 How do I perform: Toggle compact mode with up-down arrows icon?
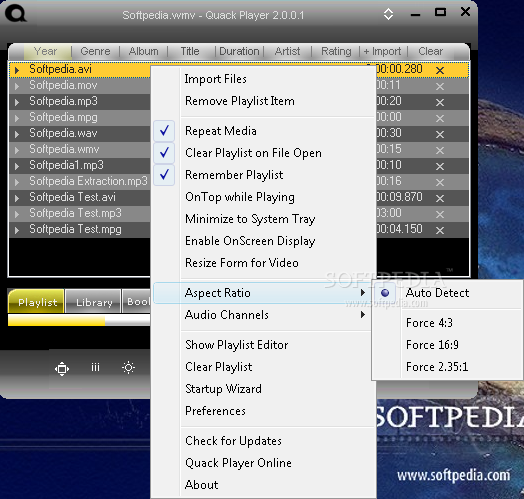click(x=388, y=14)
